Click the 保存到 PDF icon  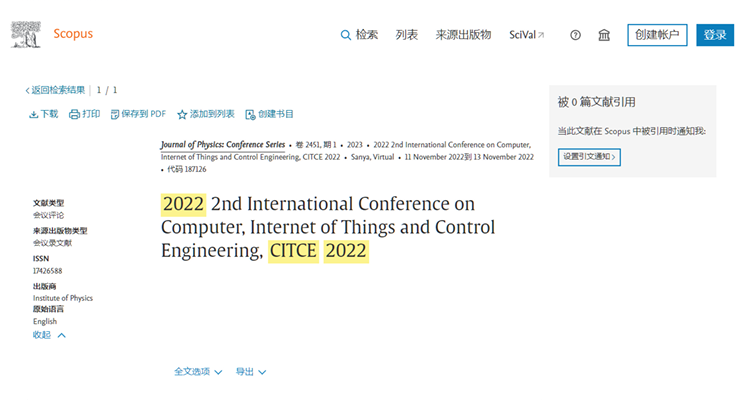point(115,114)
